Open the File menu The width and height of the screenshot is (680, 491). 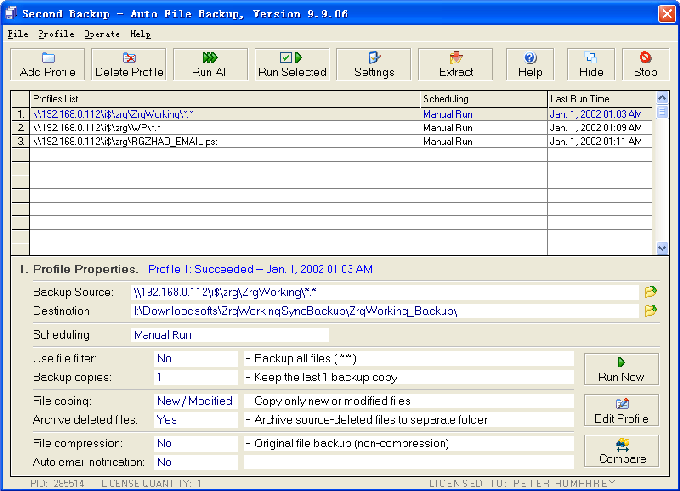[x=18, y=34]
